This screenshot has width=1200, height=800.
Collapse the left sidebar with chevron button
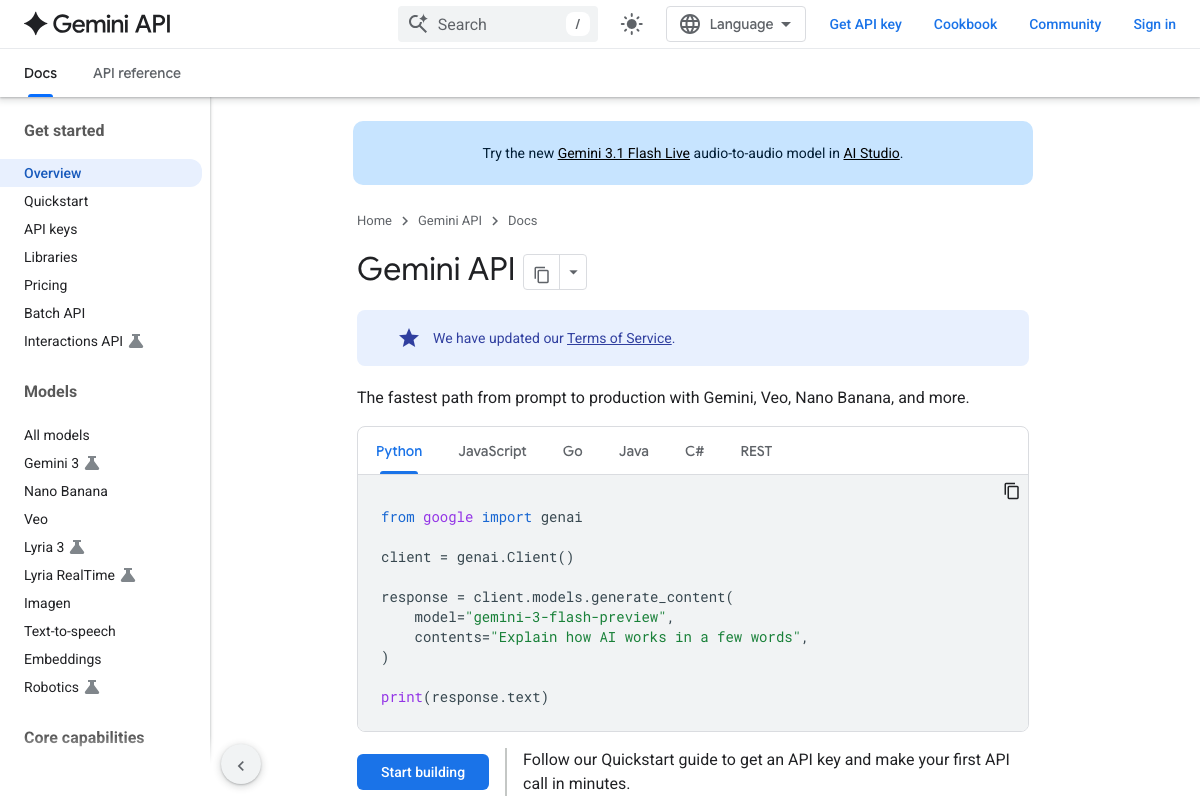tap(241, 764)
